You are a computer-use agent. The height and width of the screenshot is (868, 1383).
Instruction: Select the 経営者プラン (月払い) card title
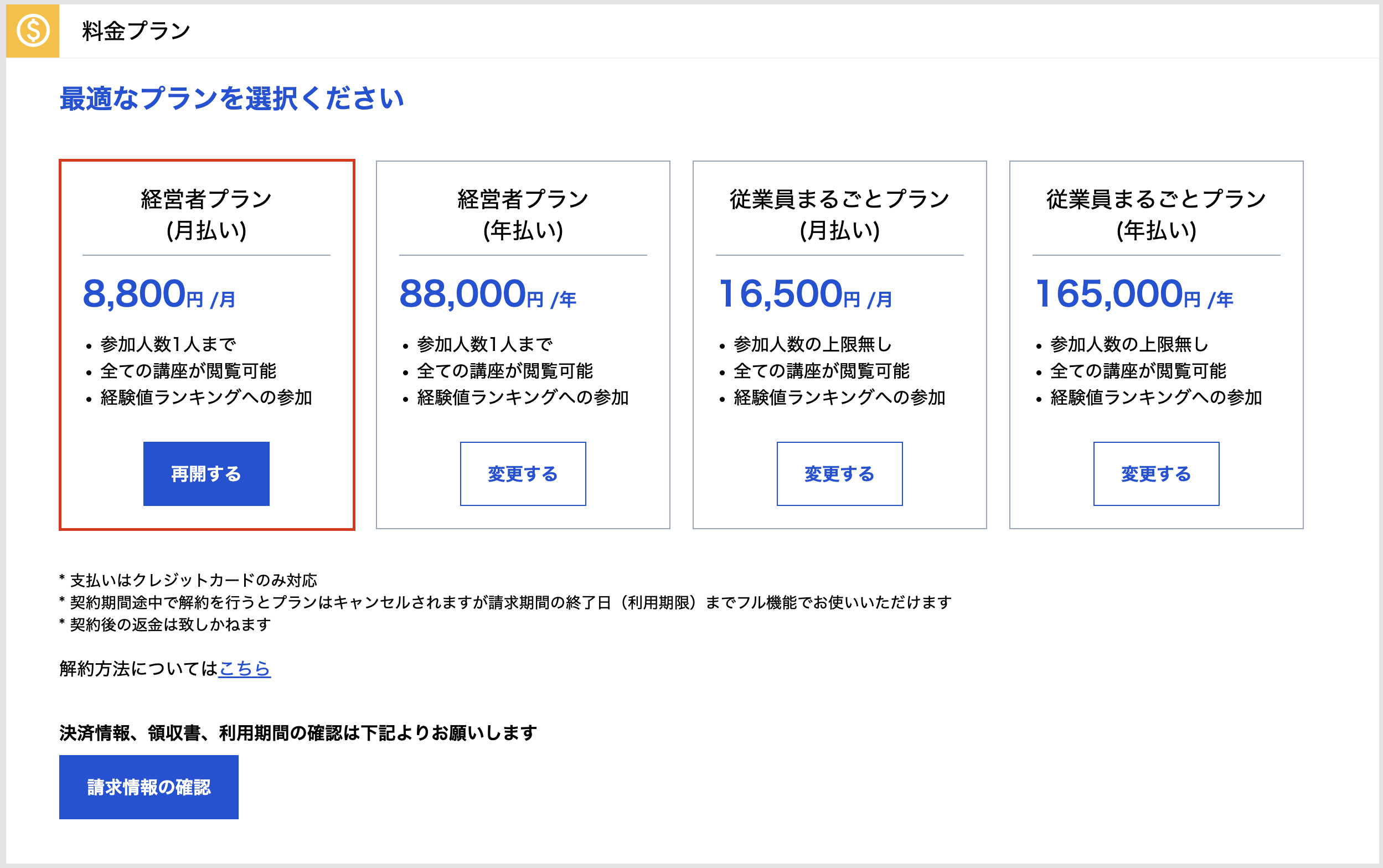[x=206, y=214]
